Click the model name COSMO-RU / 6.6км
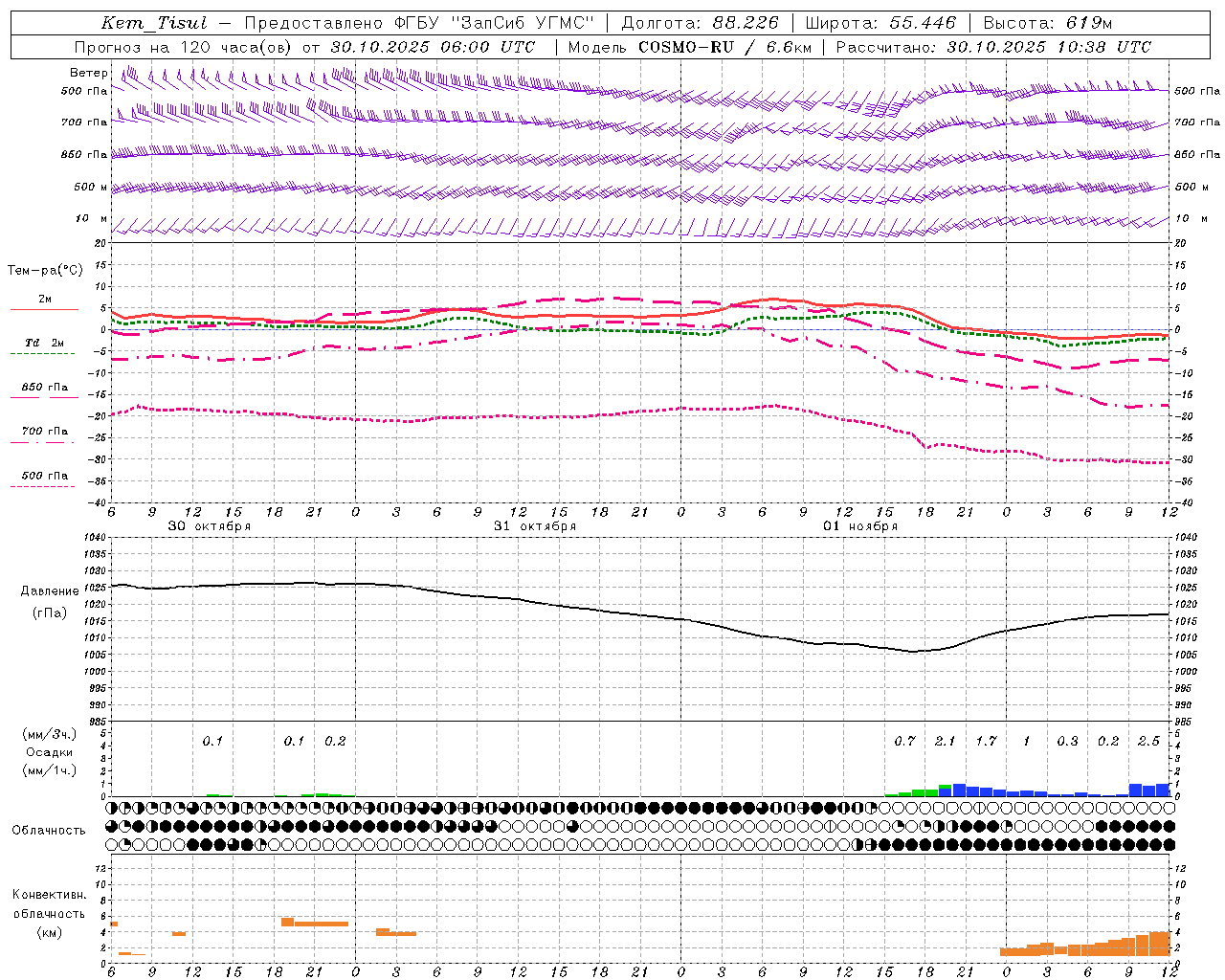The width and height of the screenshot is (1225, 980). (724, 47)
